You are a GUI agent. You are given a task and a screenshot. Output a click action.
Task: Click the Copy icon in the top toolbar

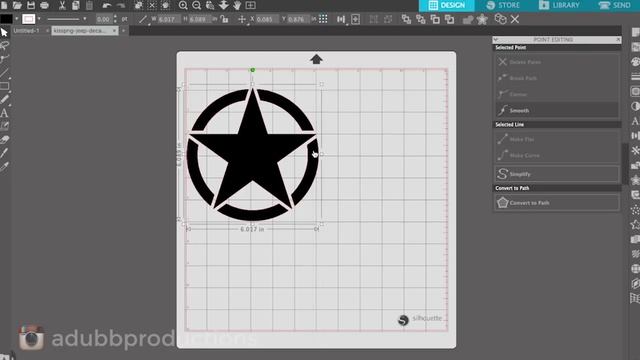pos(76,5)
